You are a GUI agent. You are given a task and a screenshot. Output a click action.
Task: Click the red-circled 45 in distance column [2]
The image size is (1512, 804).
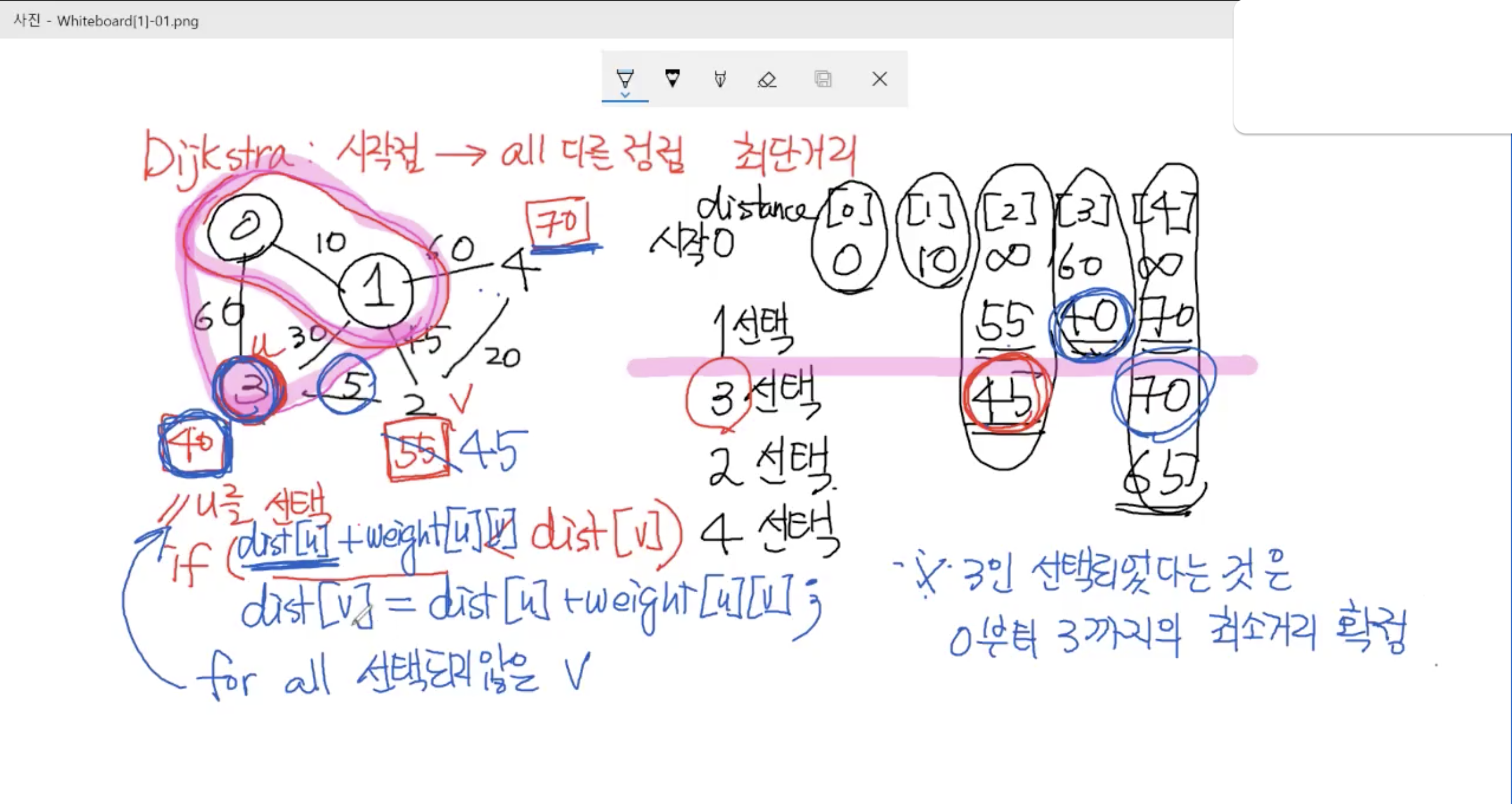1003,399
